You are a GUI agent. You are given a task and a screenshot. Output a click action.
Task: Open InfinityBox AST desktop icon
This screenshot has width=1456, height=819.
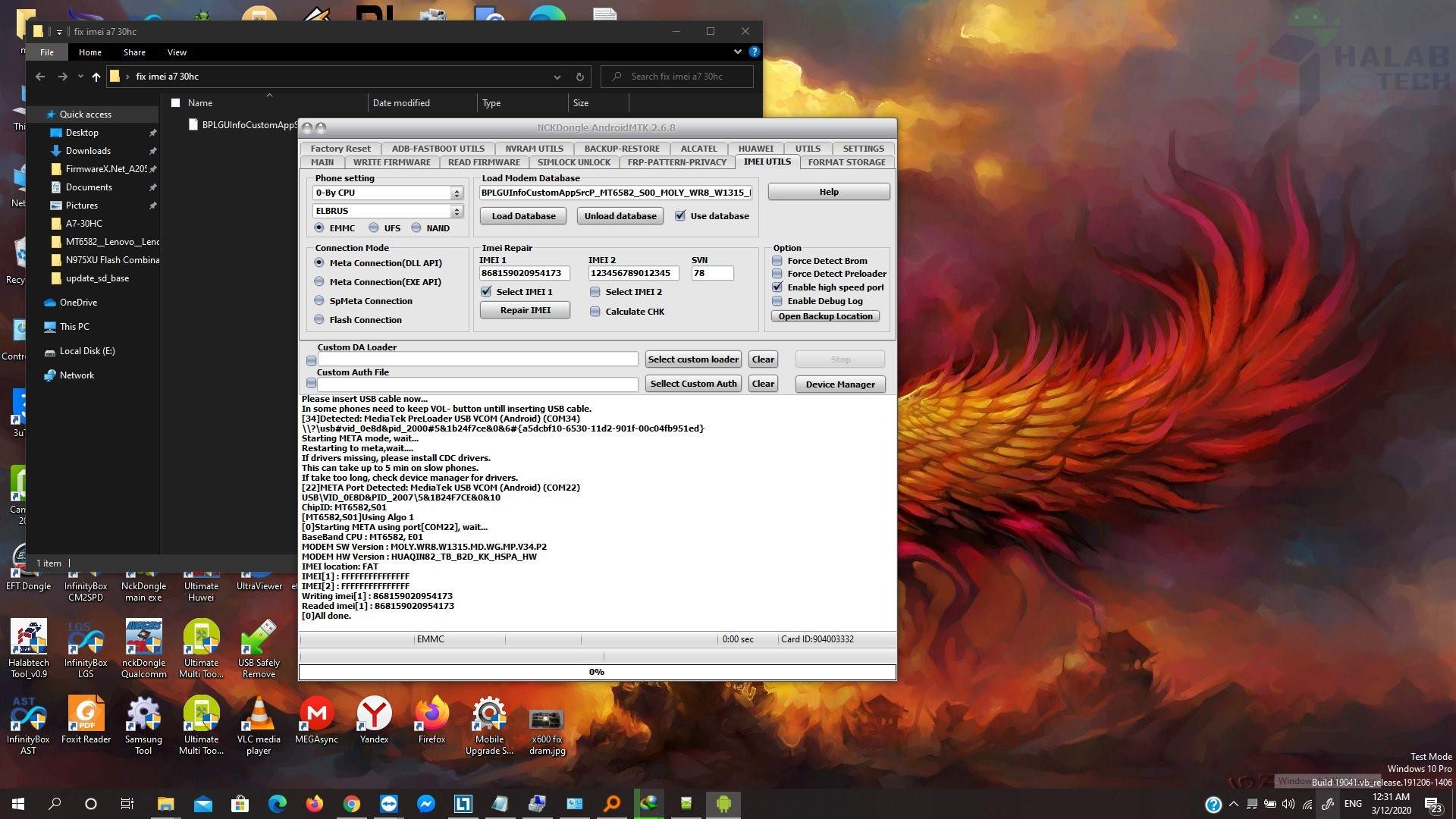[28, 725]
